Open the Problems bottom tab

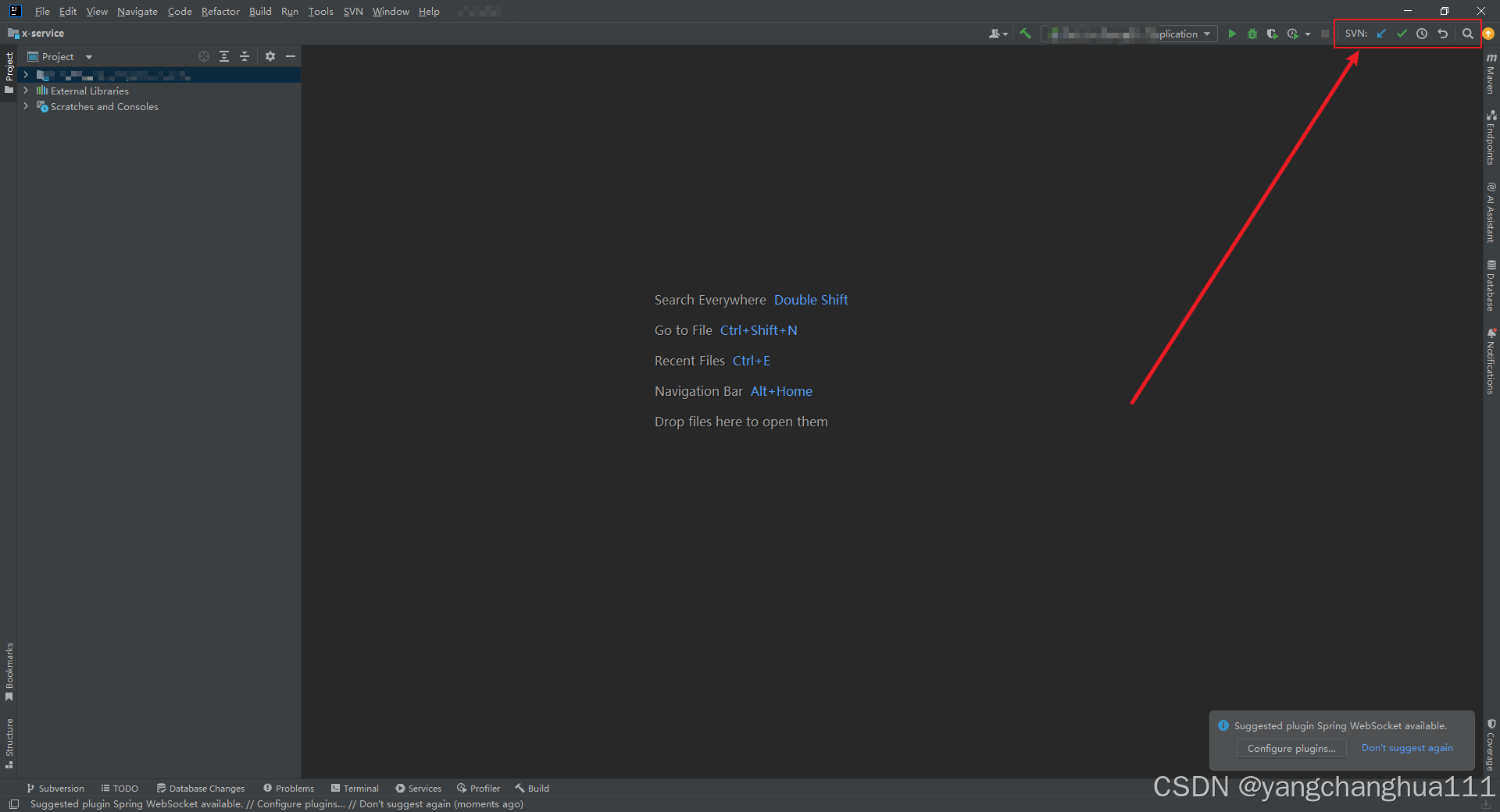tap(288, 789)
